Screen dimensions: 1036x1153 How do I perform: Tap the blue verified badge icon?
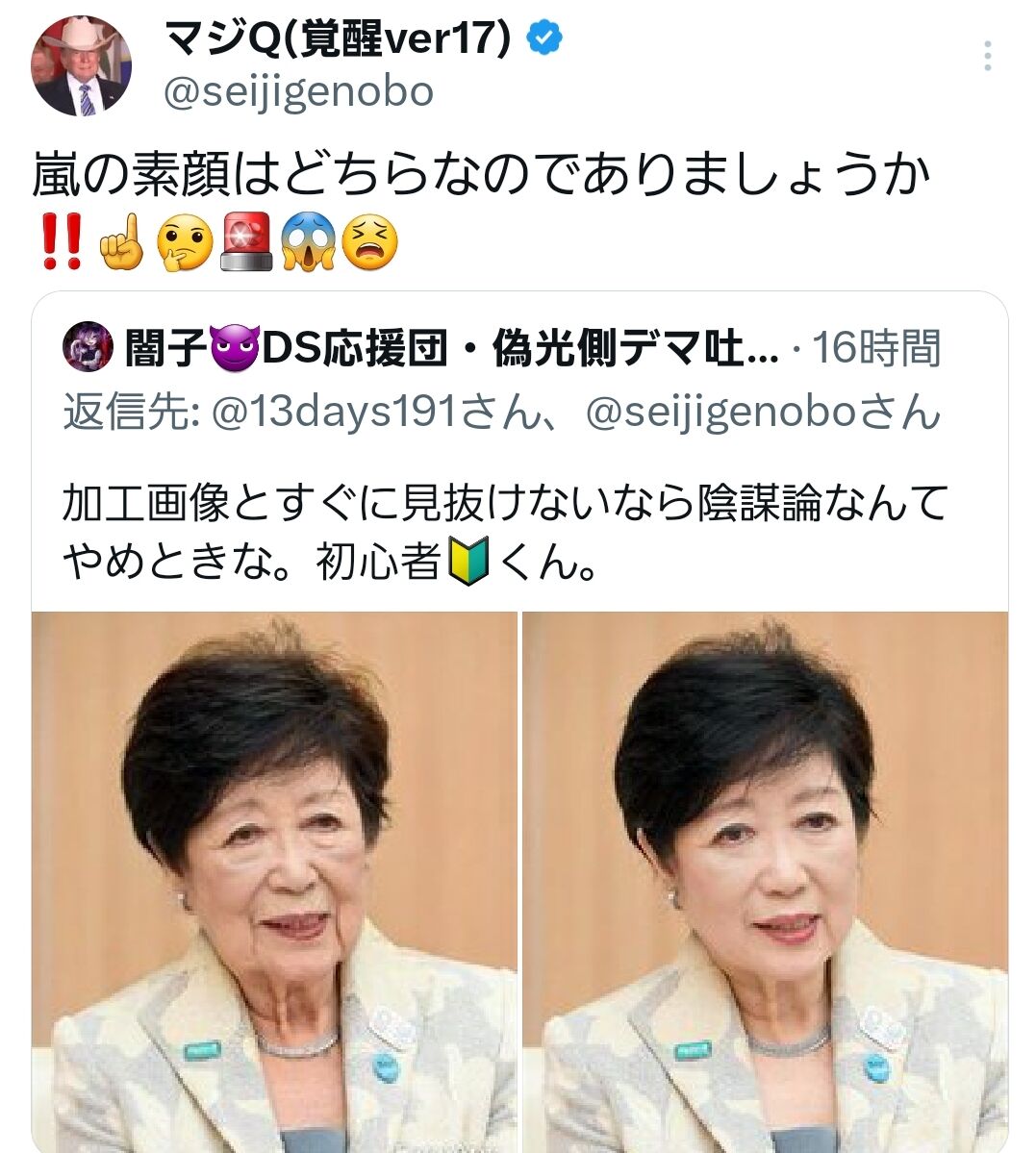coord(544,38)
